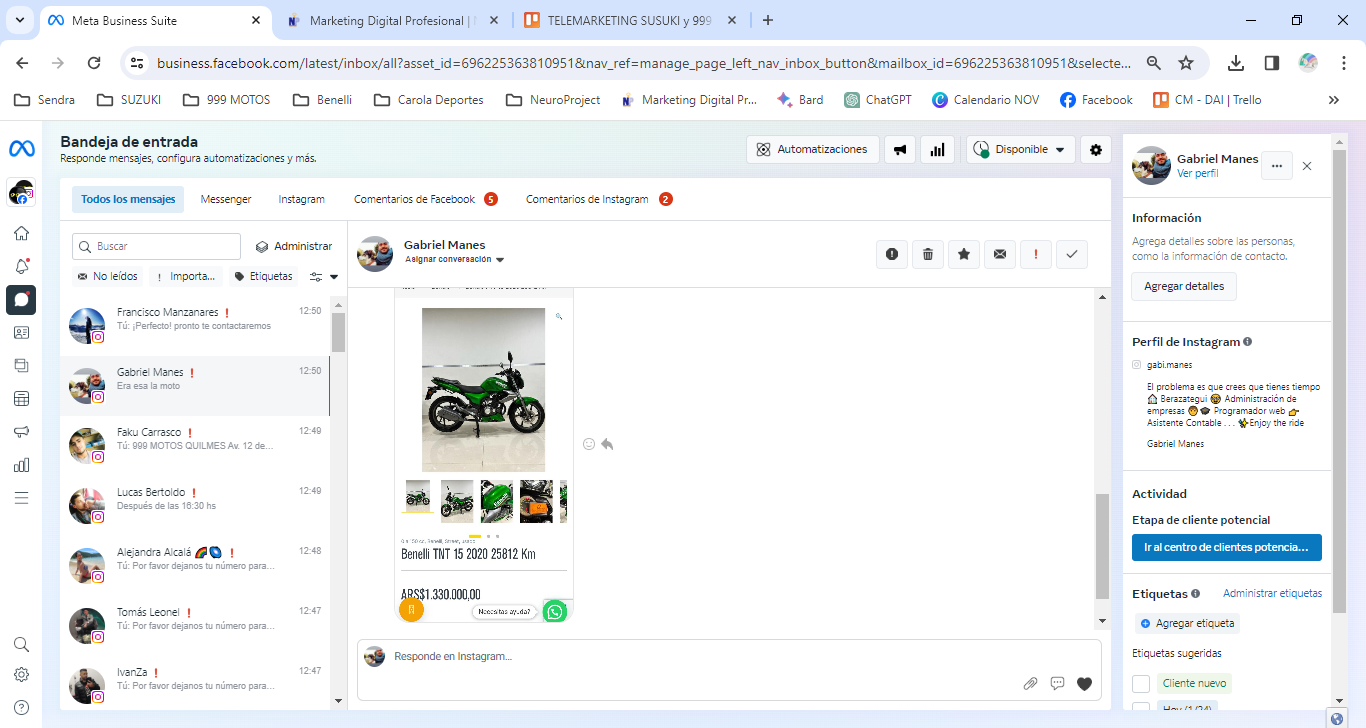Screen dimensions: 1366x728
Task: Check the 'Cliente nuevo' suggested label checkbox
Action: 1141,684
